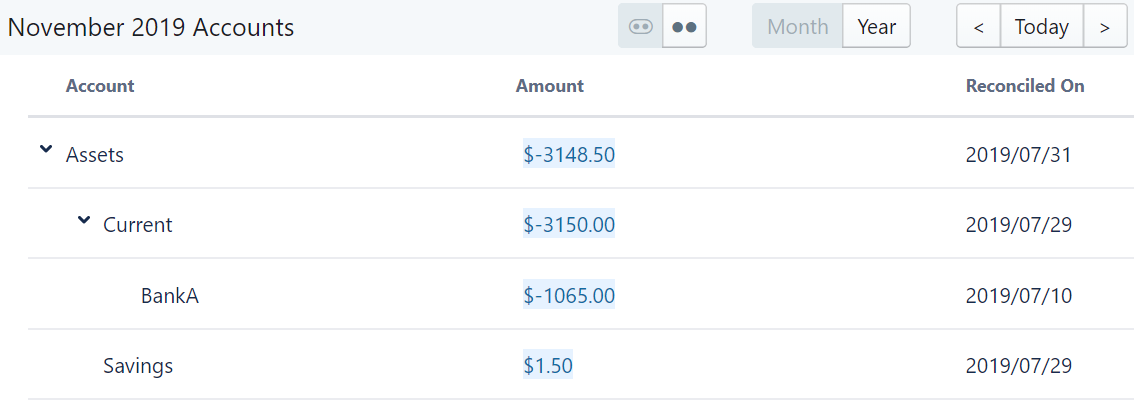
Task: Go to previous period arrow
Action: pos(979,27)
